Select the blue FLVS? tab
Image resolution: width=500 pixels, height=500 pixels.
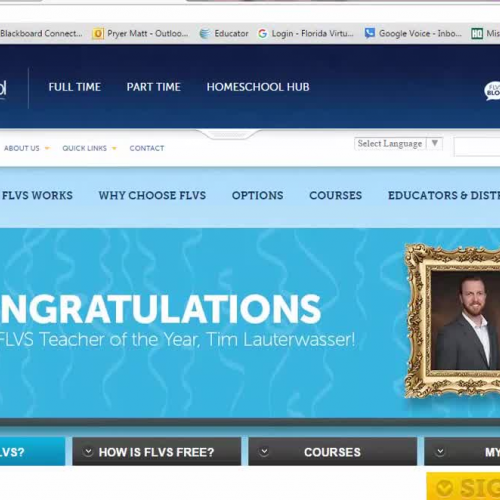(x=32, y=452)
